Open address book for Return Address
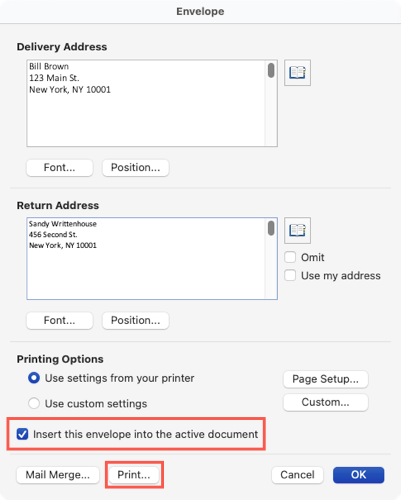The height and width of the screenshot is (500, 401). click(297, 230)
